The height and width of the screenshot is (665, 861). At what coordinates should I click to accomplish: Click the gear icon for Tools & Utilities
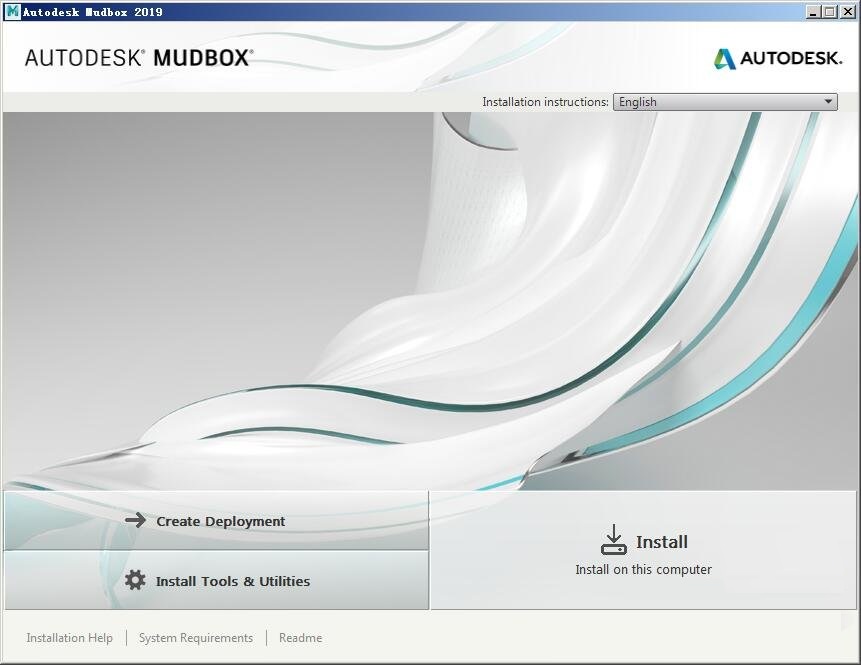135,580
